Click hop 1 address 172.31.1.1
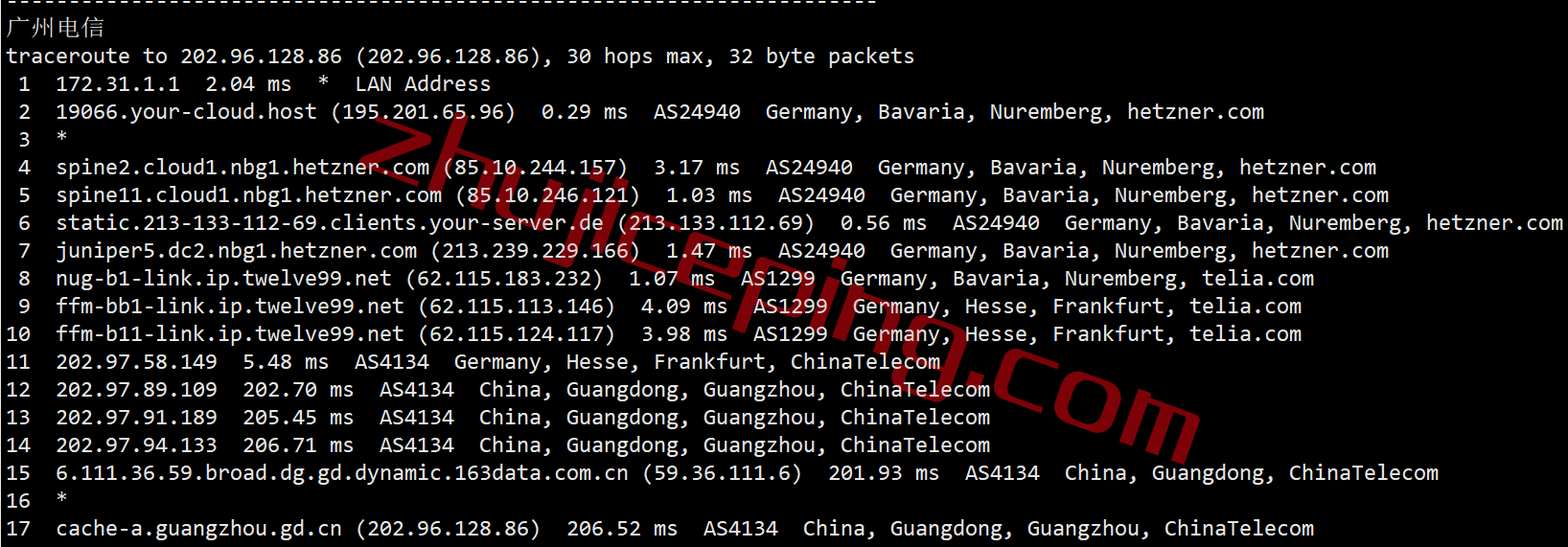Screen dimensions: 1568x547 118,84
